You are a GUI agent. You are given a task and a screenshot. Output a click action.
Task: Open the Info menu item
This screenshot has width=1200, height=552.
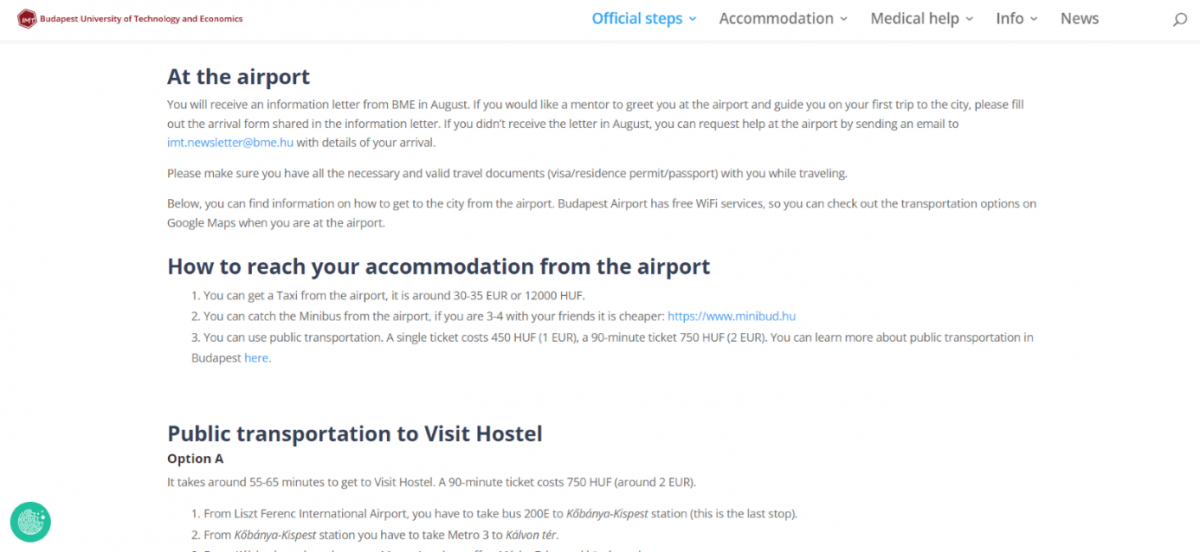(1010, 18)
